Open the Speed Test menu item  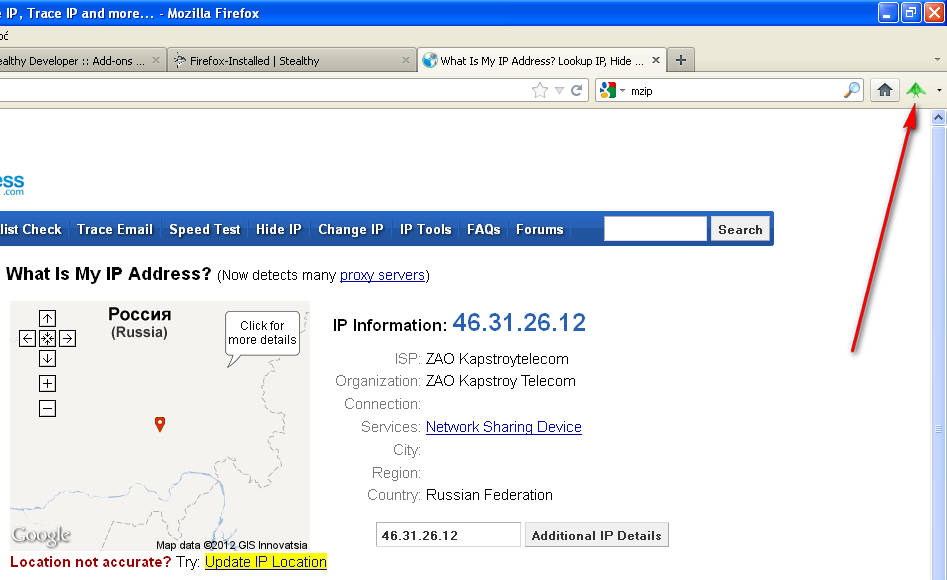(x=205, y=230)
